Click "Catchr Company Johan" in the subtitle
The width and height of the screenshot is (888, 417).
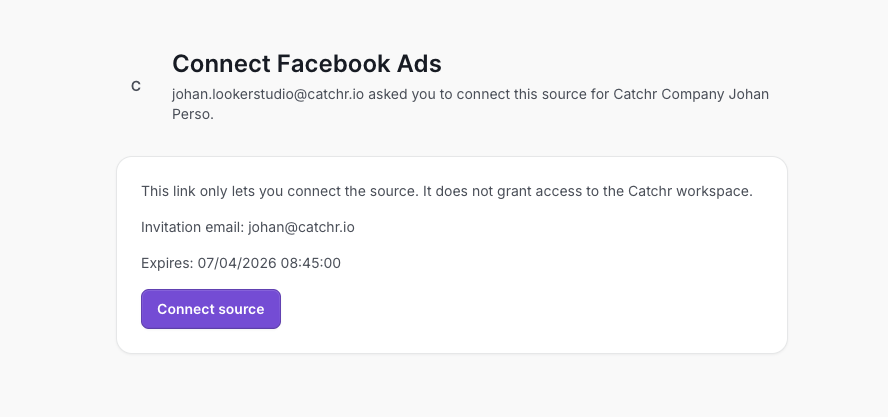point(697,93)
